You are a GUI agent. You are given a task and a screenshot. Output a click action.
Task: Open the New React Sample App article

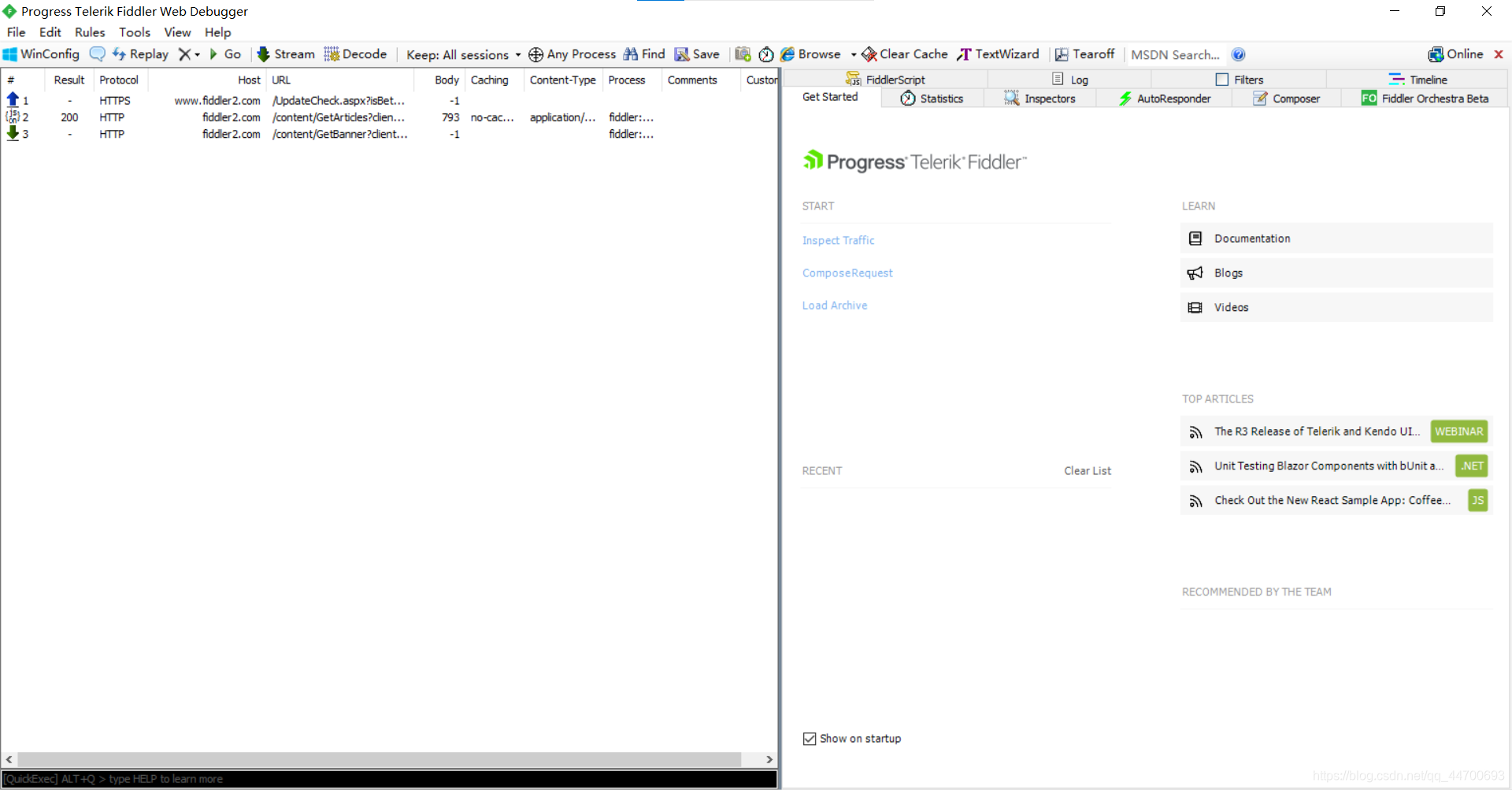click(1336, 500)
